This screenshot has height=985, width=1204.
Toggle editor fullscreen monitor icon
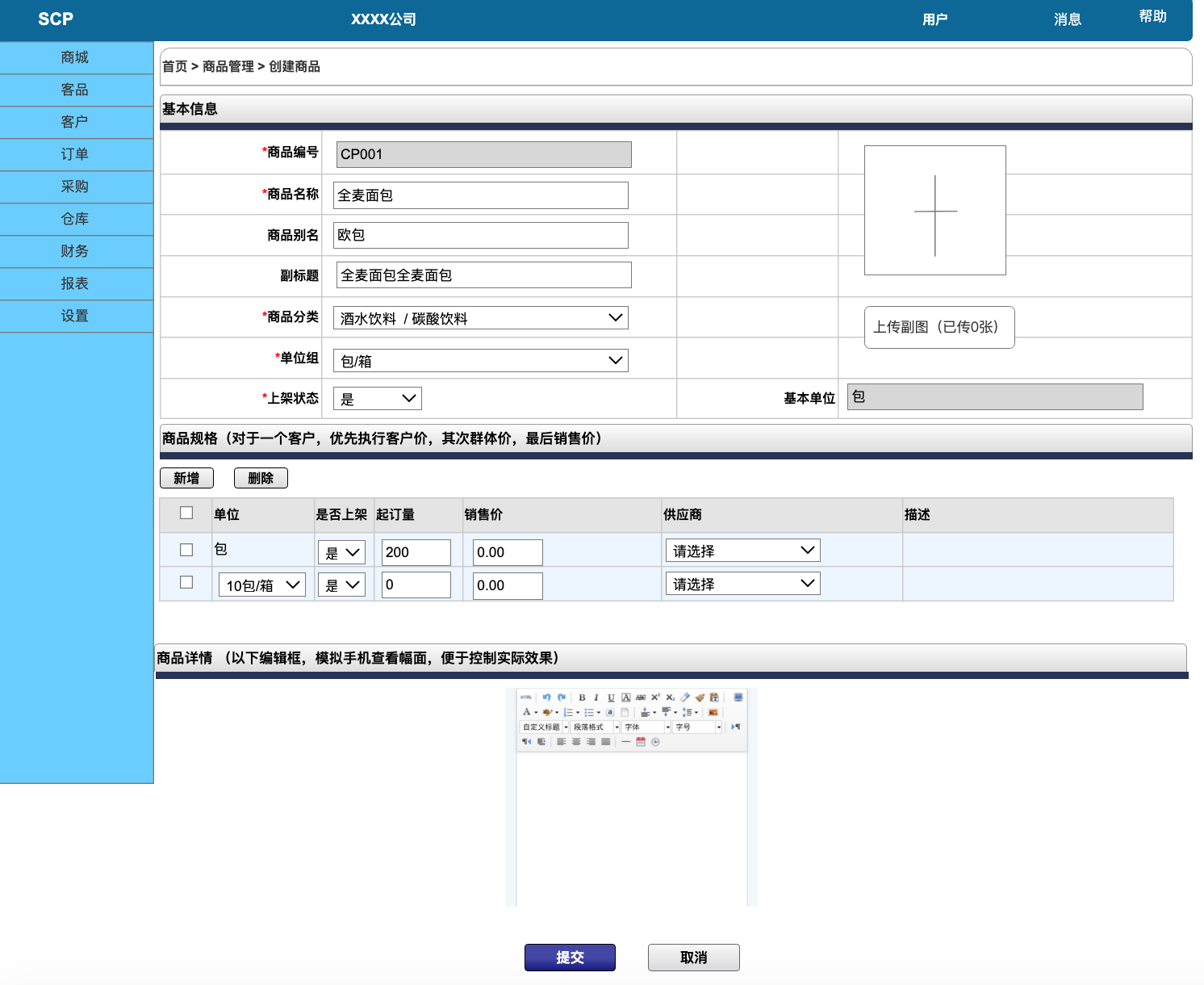click(x=738, y=697)
